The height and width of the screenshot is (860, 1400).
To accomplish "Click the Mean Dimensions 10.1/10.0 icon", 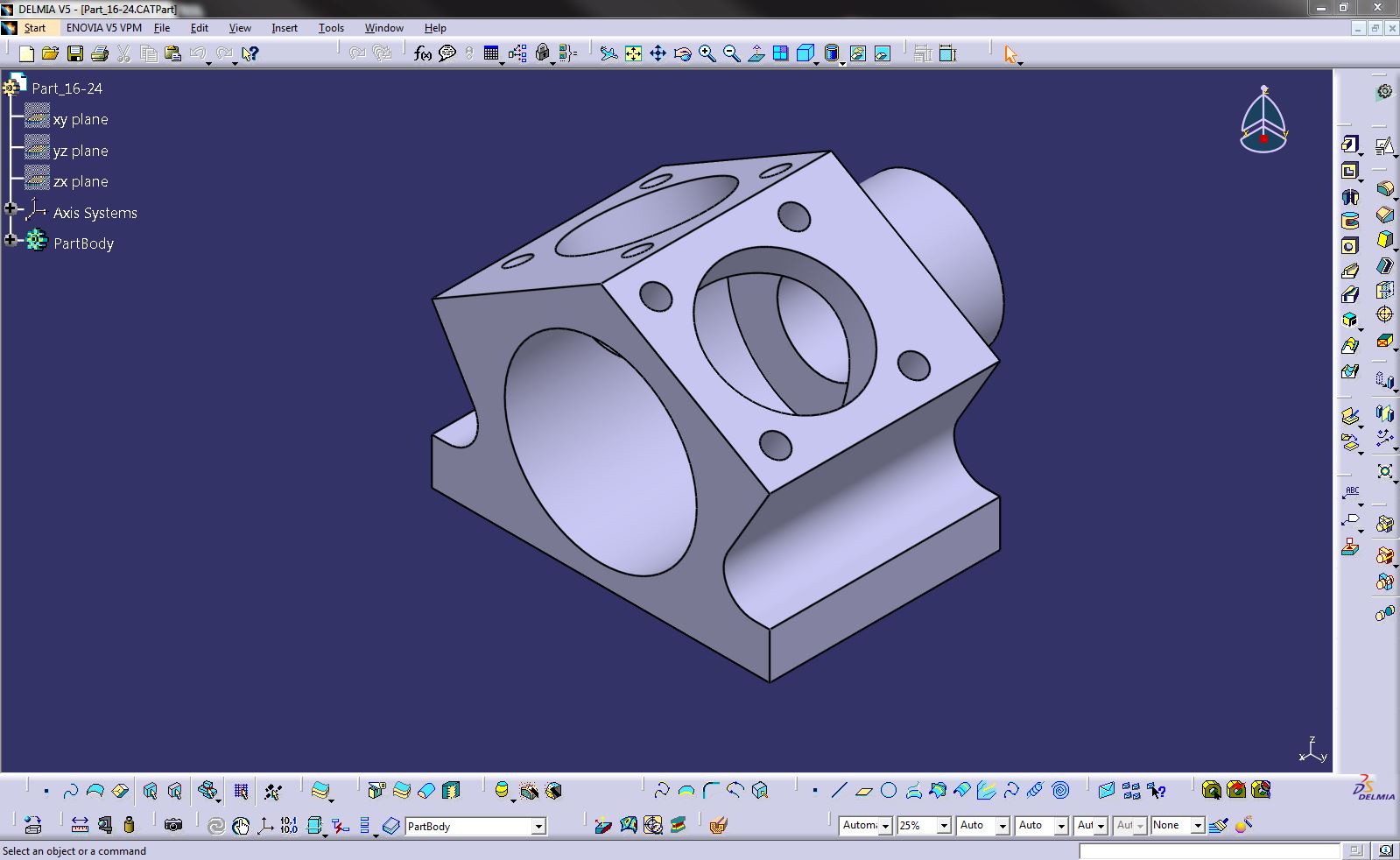I will [289, 825].
